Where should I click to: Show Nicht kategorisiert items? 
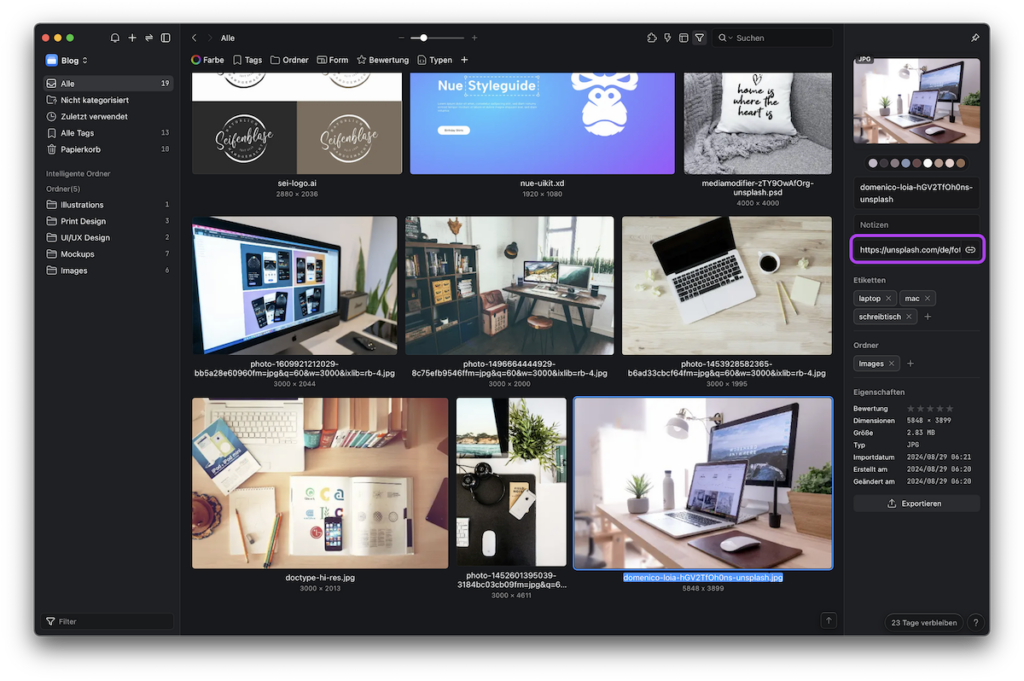(x=108, y=100)
